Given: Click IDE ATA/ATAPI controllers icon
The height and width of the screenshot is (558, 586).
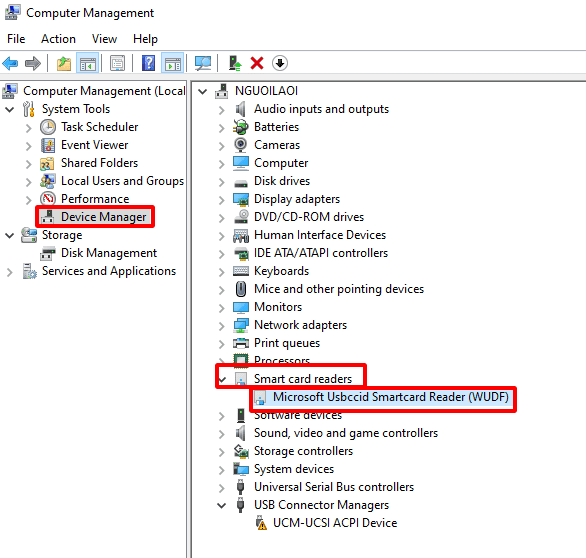Looking at the screenshot, I should tap(241, 254).
